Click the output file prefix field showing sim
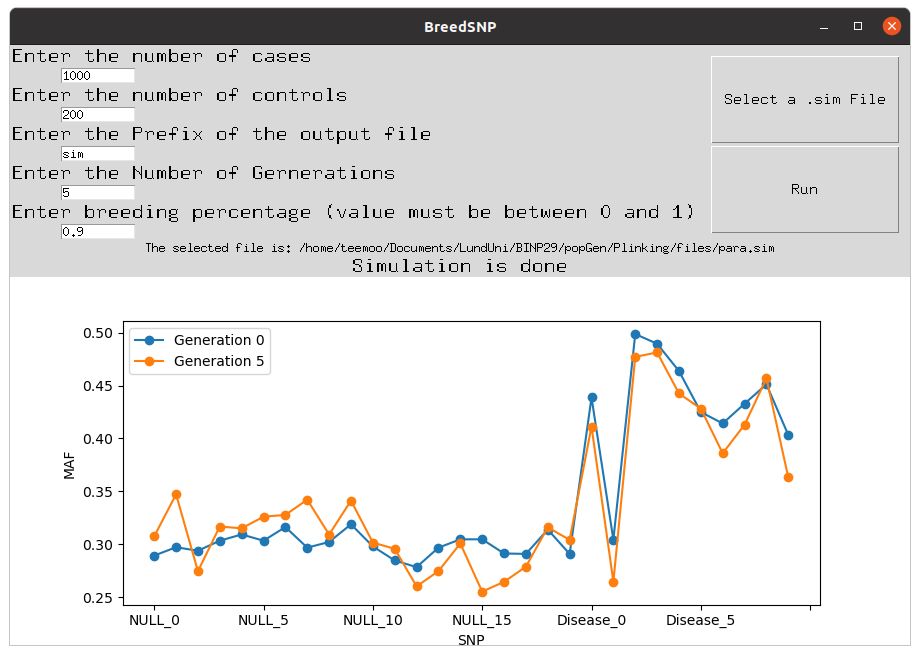Screen dimensions: 920x655 point(97,153)
